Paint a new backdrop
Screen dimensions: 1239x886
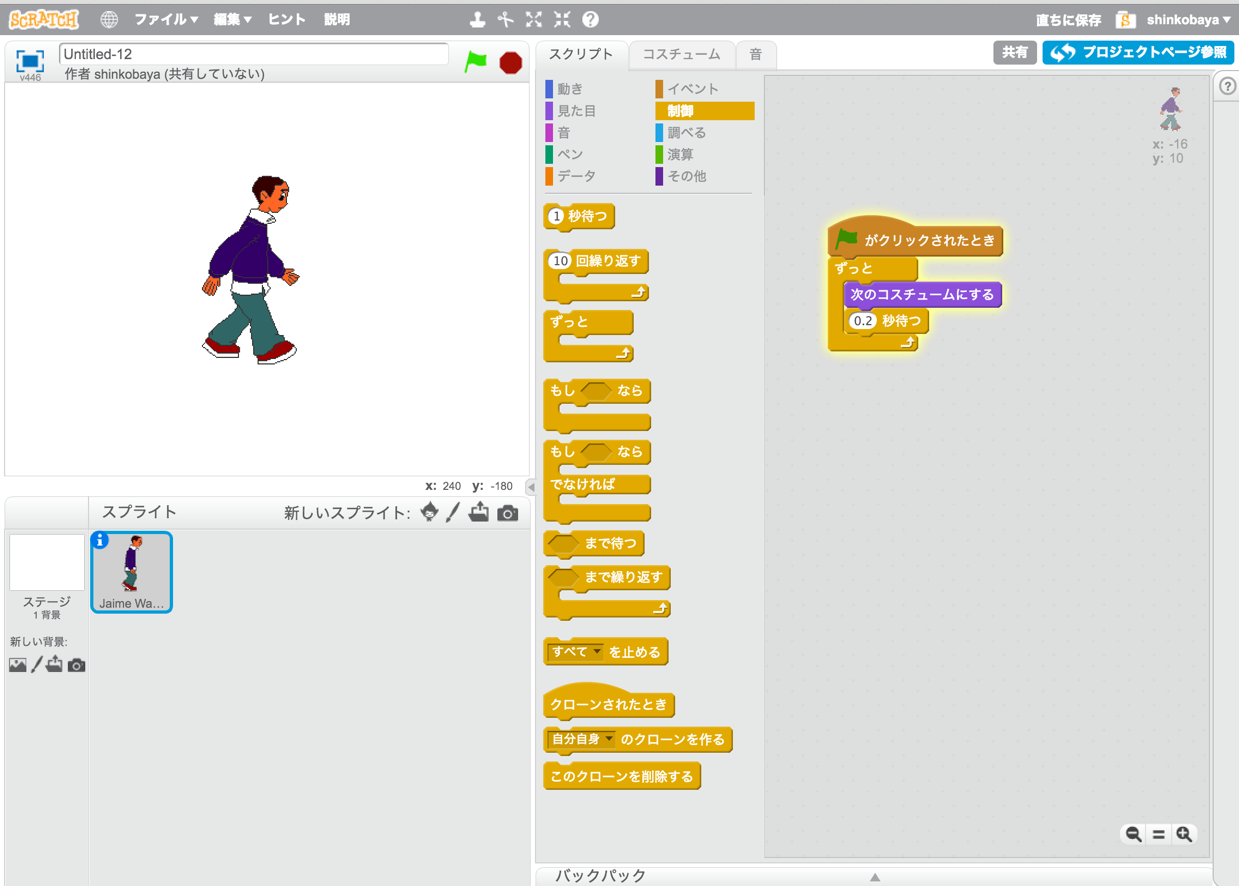(37, 665)
